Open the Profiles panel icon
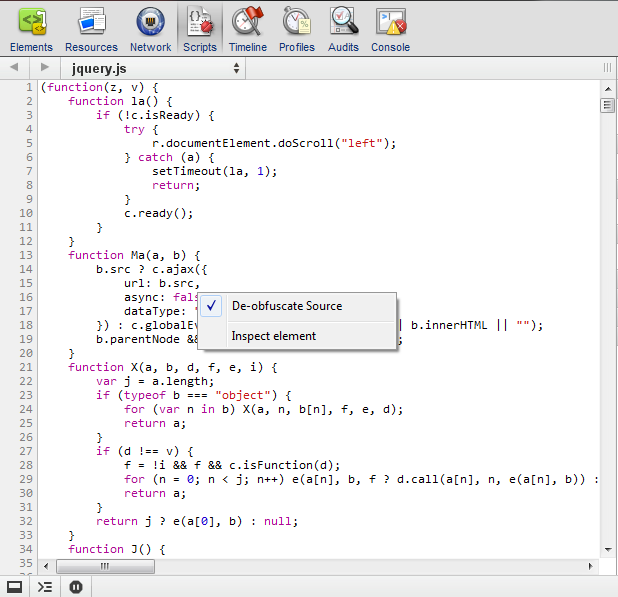Image resolution: width=618 pixels, height=597 pixels. 297,21
